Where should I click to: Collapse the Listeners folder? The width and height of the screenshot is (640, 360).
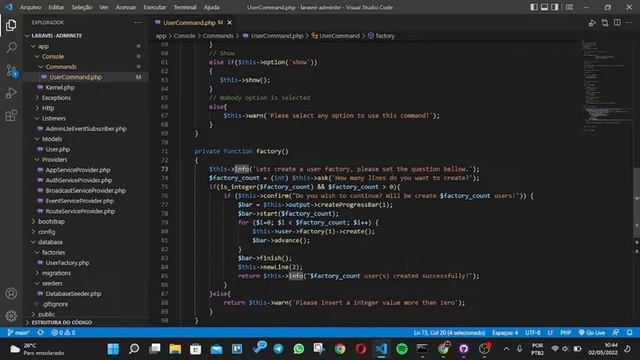(x=86, y=118)
